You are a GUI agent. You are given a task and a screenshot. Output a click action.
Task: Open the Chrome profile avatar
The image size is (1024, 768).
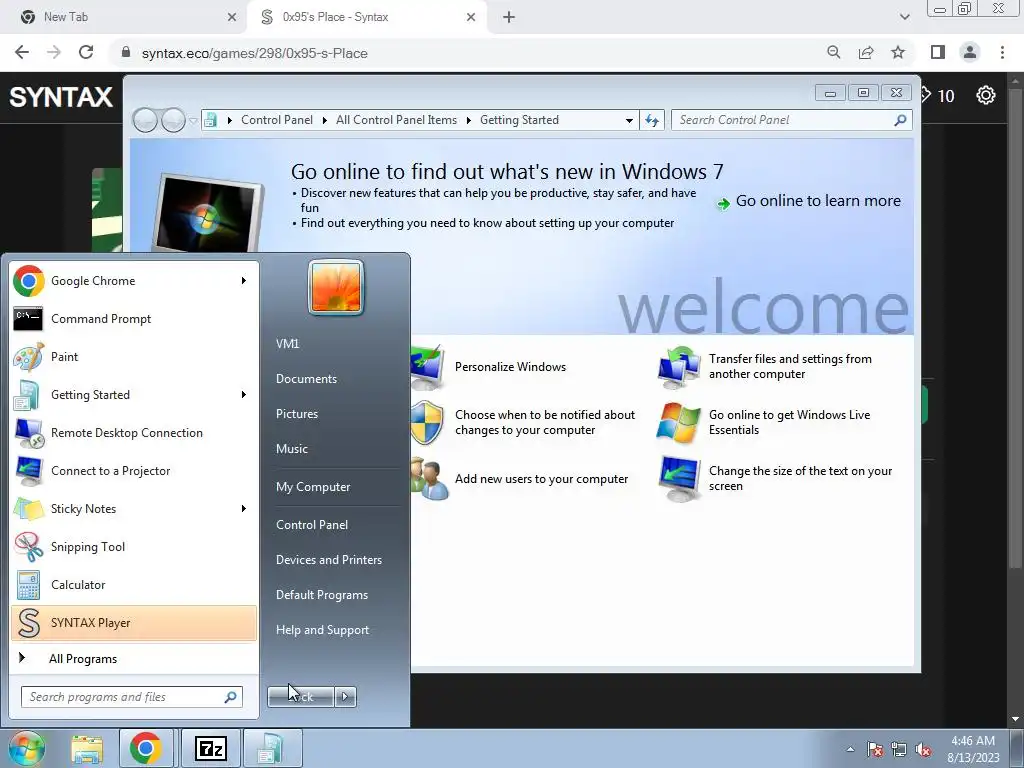970,52
